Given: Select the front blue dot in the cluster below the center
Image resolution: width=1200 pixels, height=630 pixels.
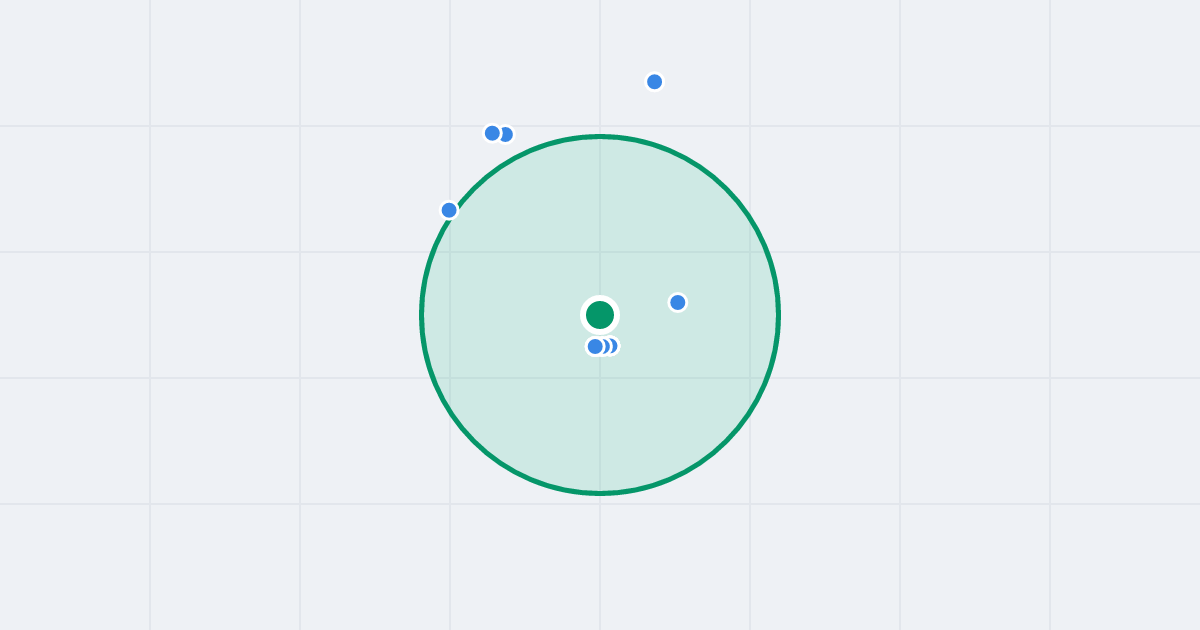Looking at the screenshot, I should [x=595, y=347].
